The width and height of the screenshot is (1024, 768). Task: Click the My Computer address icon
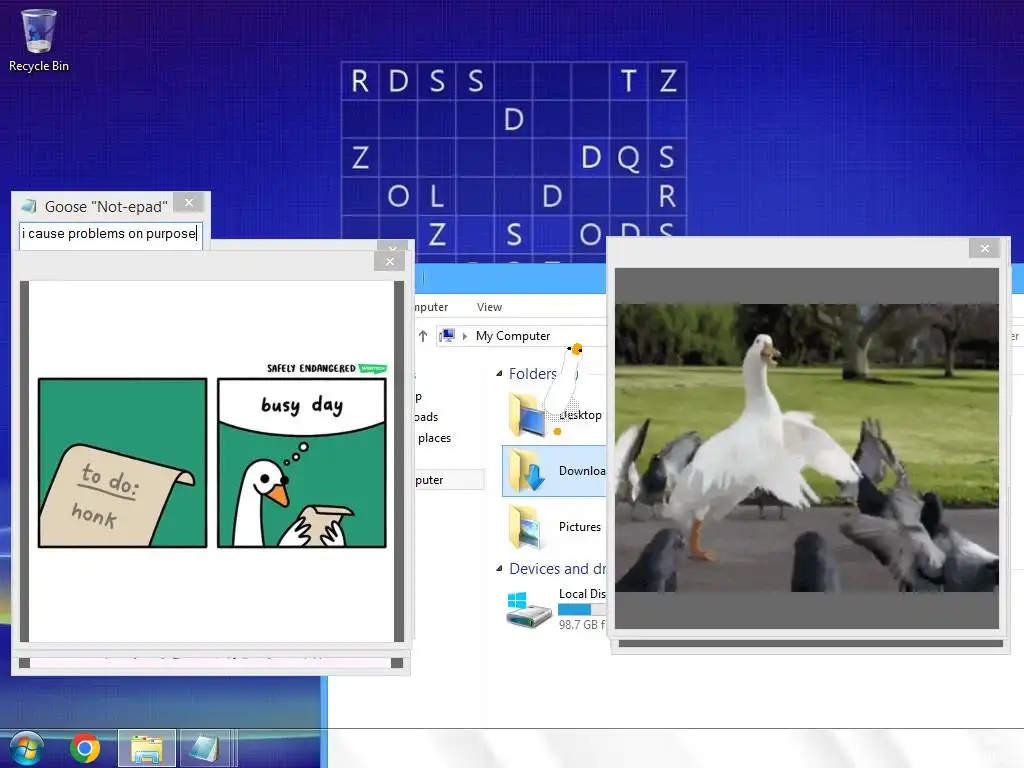point(447,336)
